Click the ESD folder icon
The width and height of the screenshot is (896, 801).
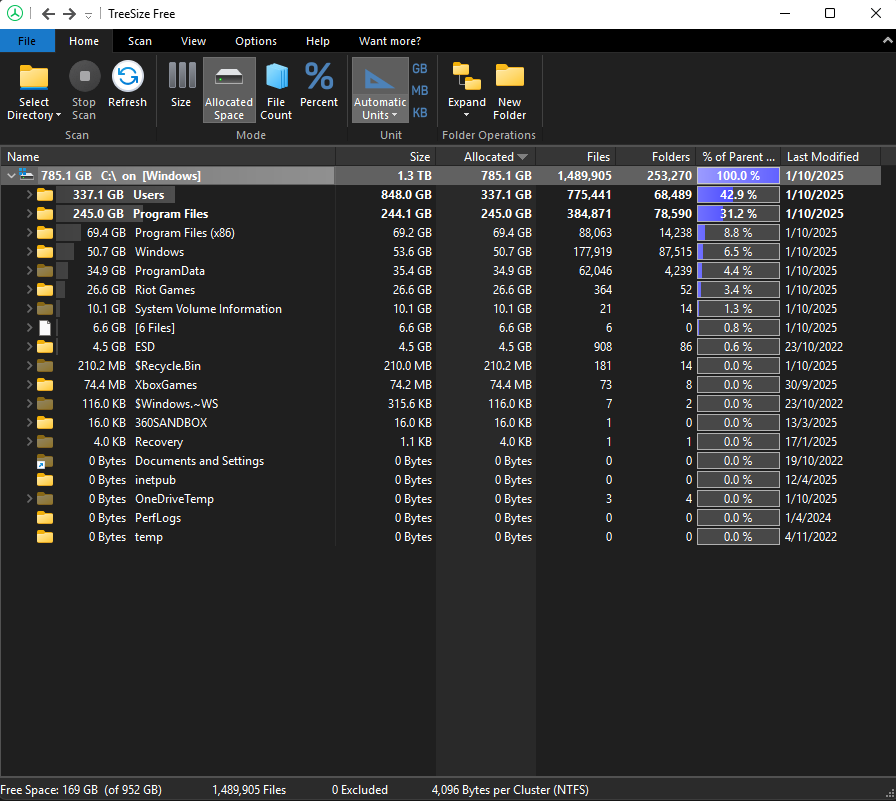click(45, 347)
